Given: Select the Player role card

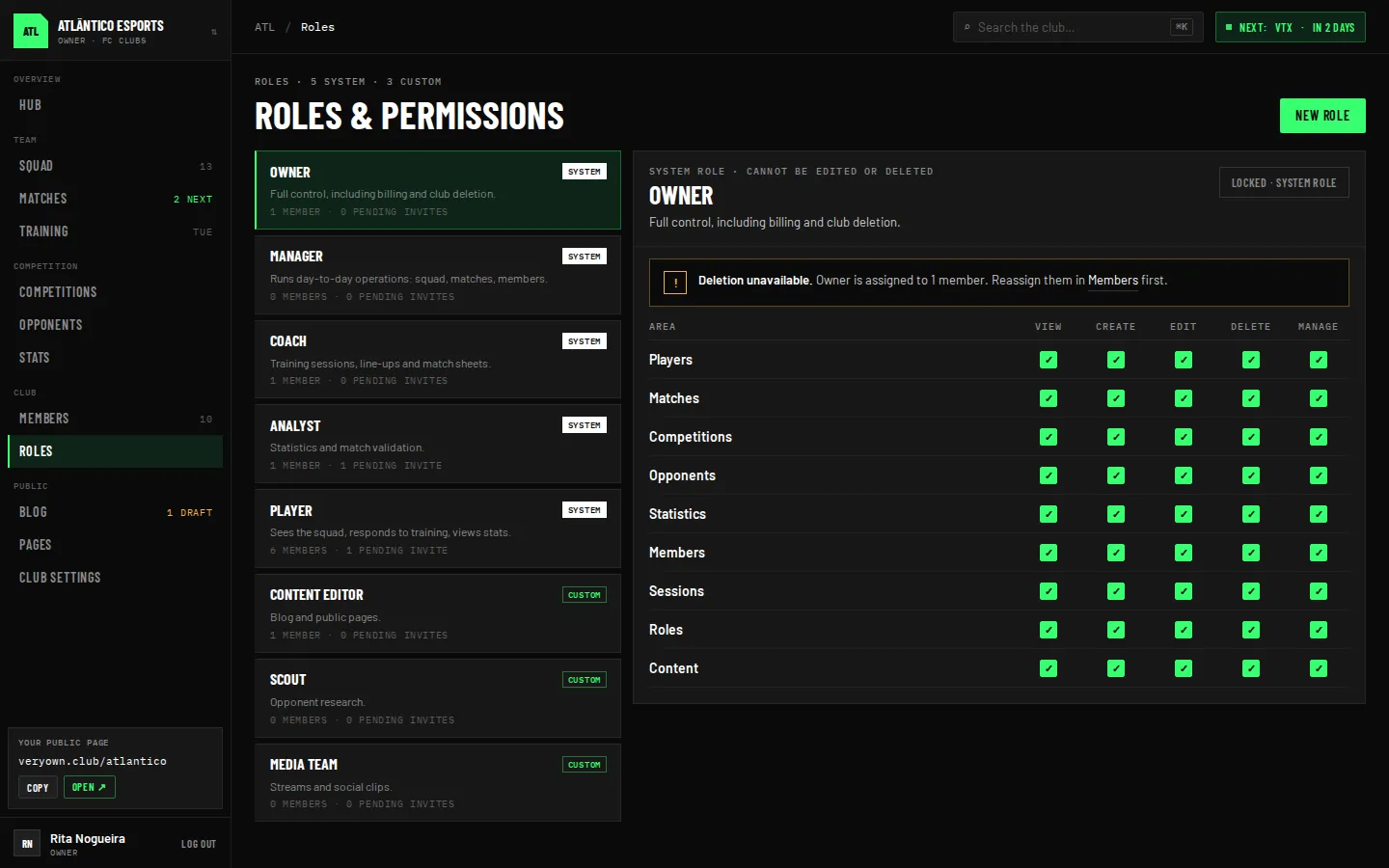Looking at the screenshot, I should [438, 529].
